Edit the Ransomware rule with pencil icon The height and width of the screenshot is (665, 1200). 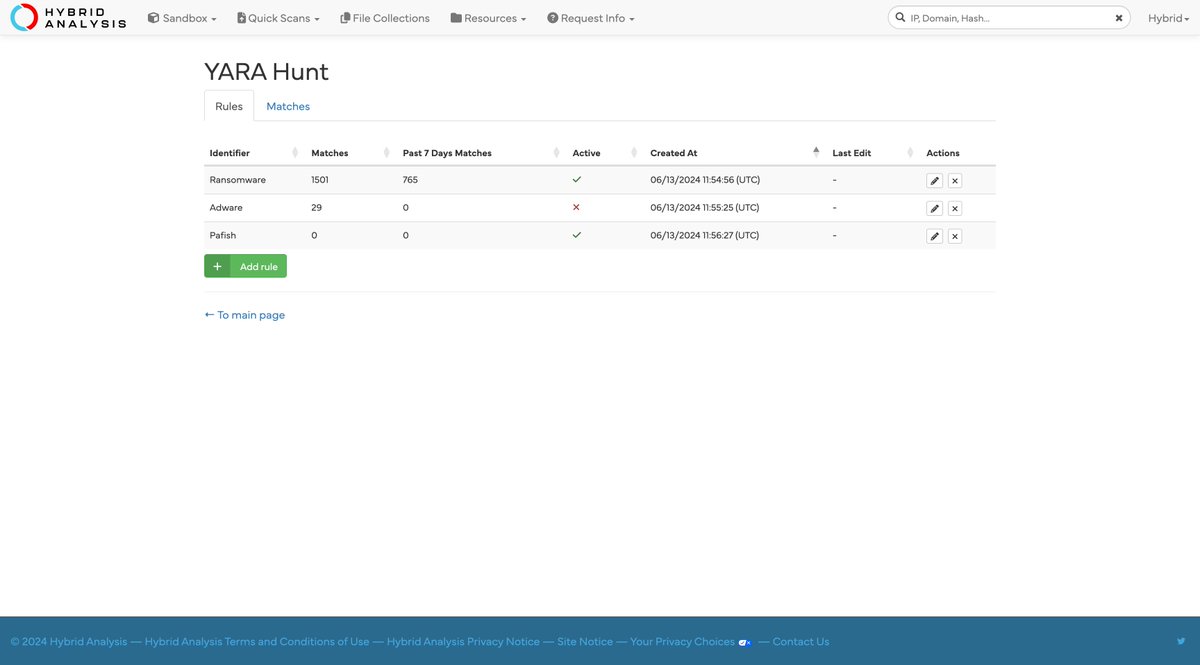point(934,181)
